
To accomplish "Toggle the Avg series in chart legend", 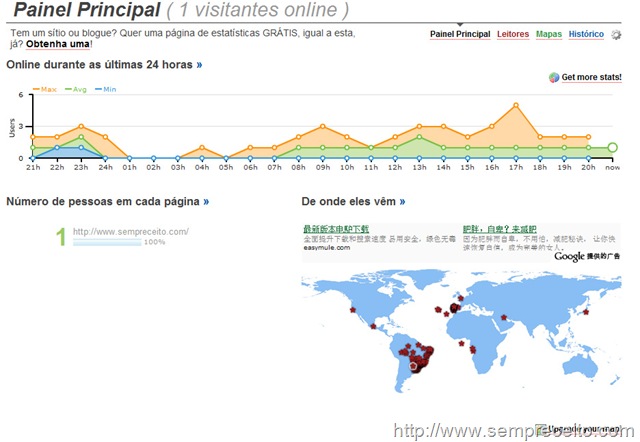I will point(76,89).
